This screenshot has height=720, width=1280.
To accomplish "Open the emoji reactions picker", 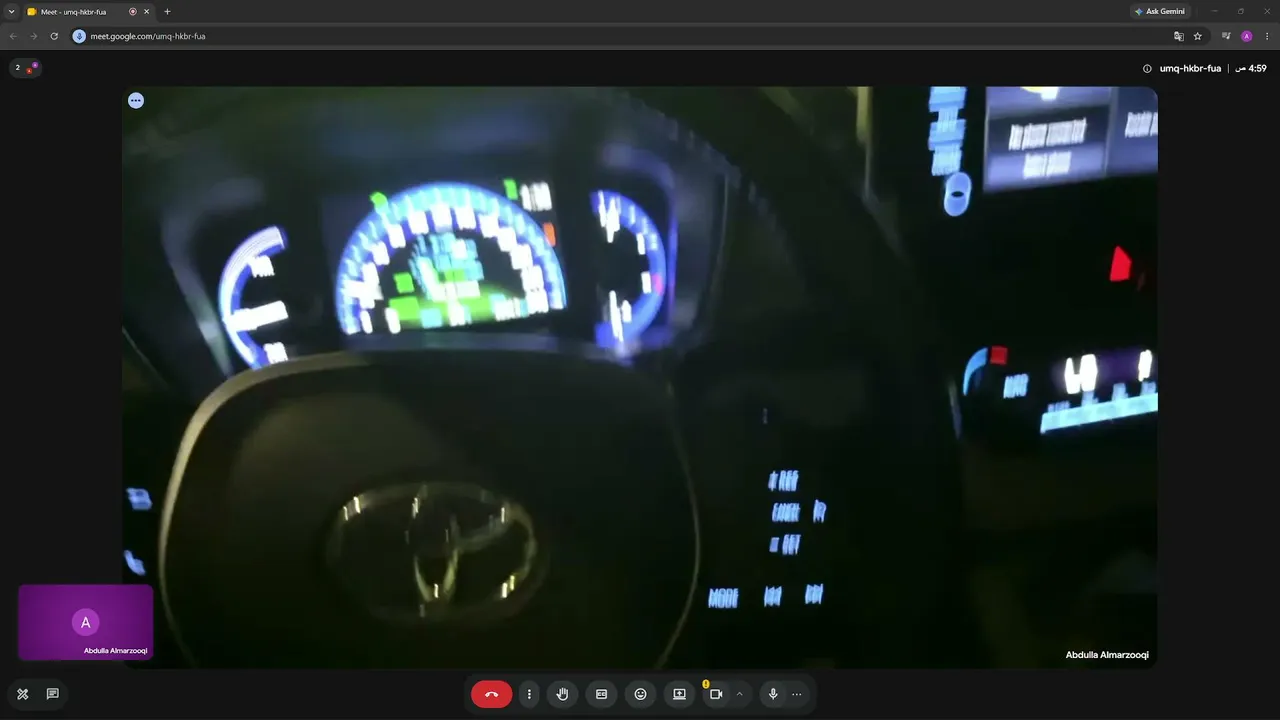I will tap(640, 694).
